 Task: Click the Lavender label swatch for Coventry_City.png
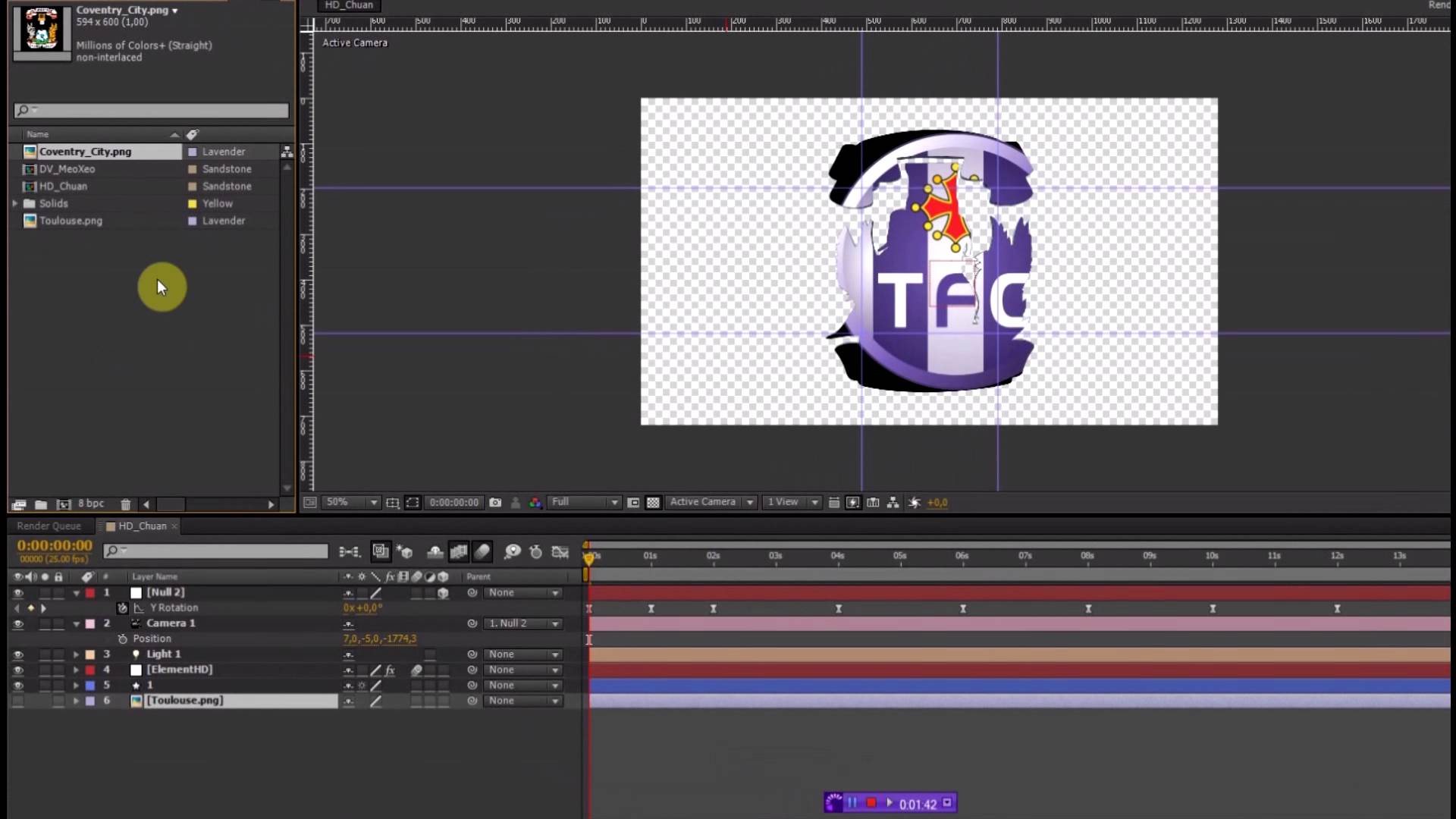point(193,152)
